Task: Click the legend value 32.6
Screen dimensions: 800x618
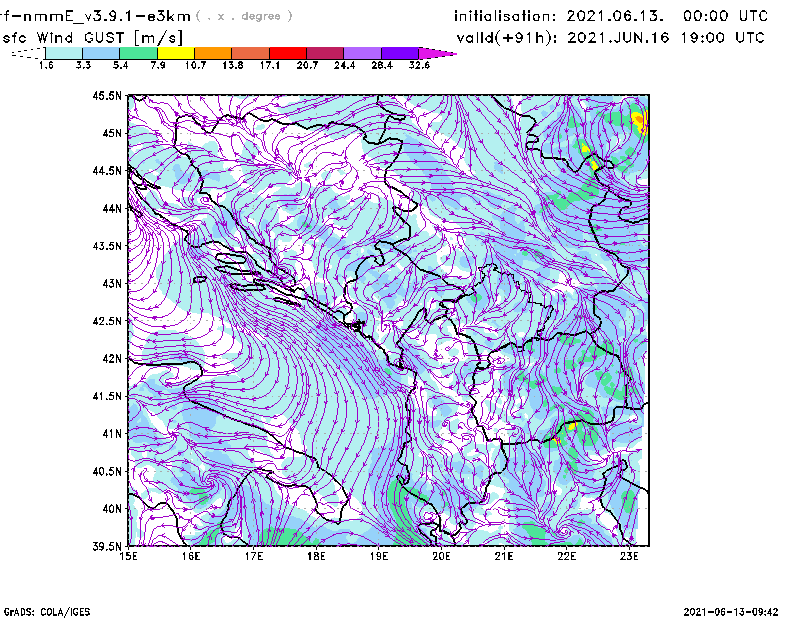Action: tap(419, 65)
